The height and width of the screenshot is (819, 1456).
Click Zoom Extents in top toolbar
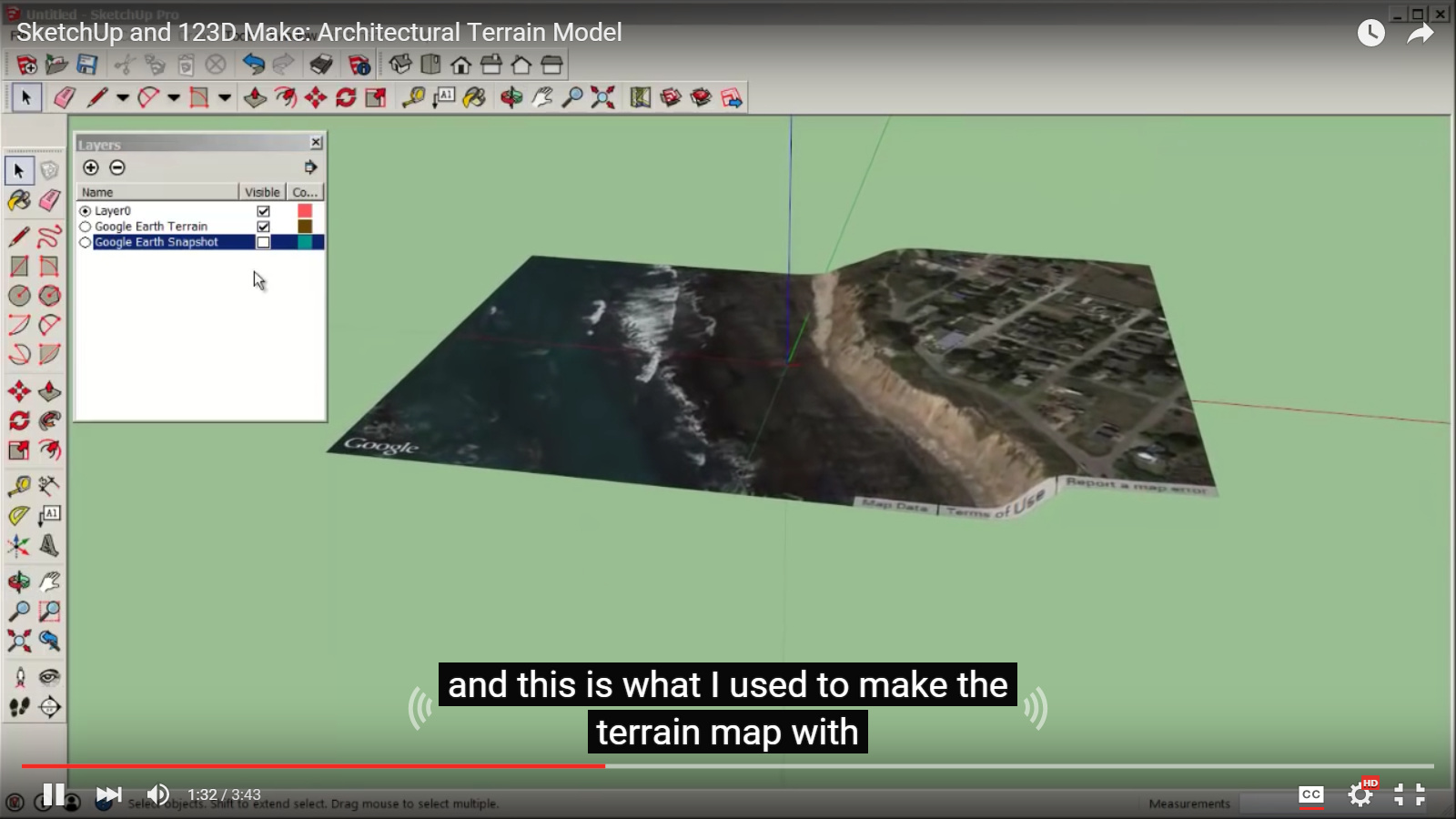pyautogui.click(x=602, y=97)
